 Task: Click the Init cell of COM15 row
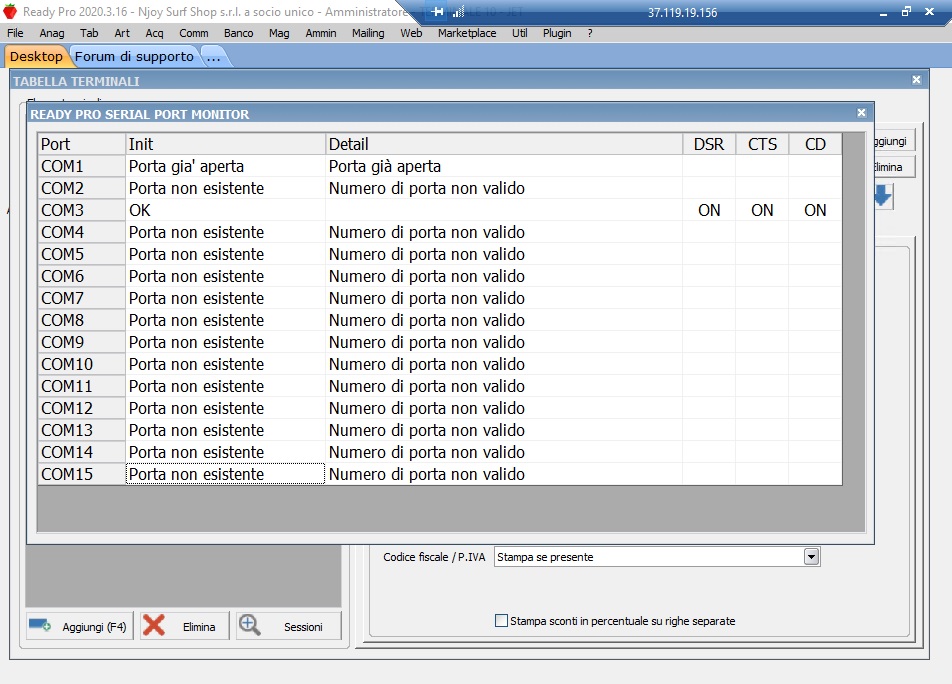pos(225,474)
